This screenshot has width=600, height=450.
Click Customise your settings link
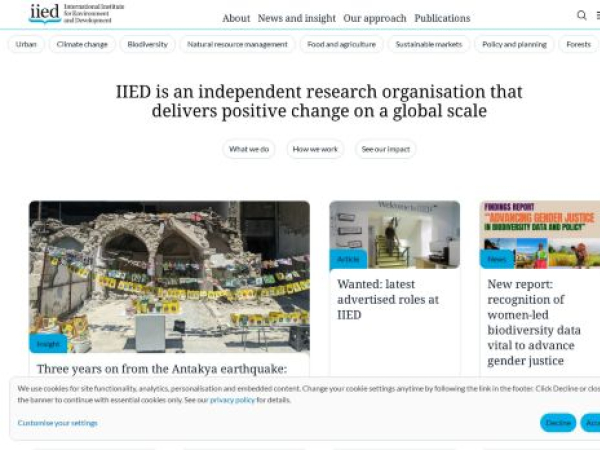click(x=57, y=423)
